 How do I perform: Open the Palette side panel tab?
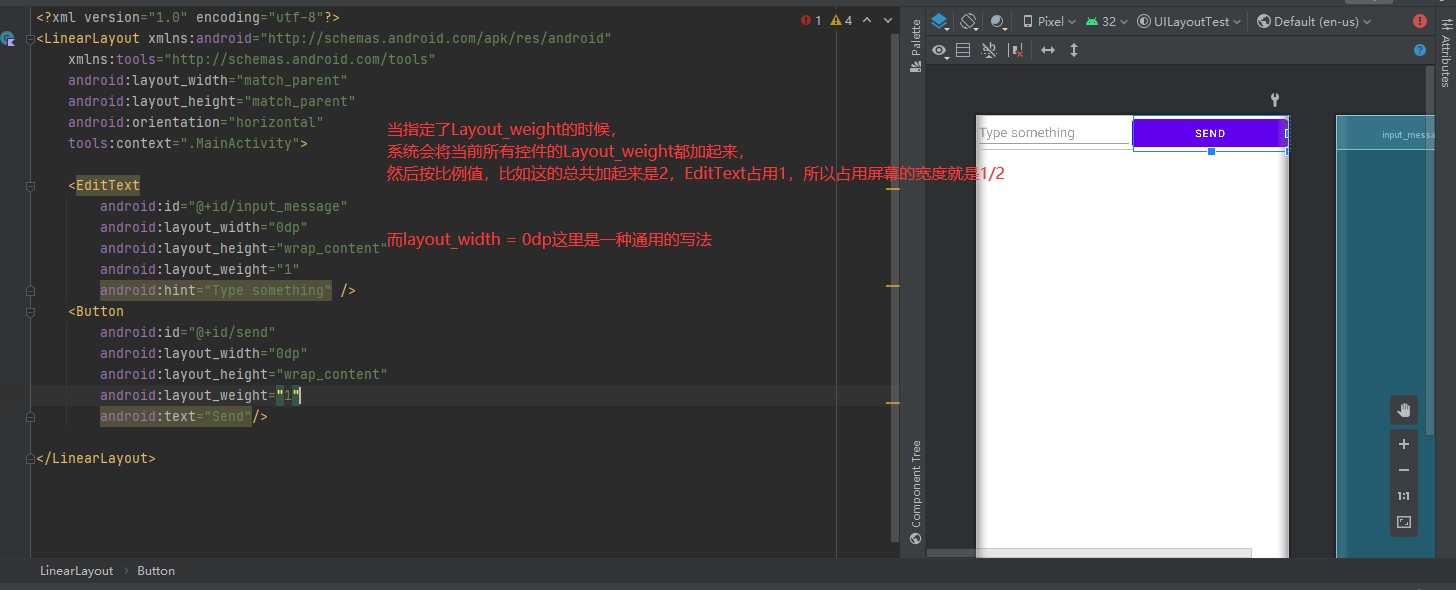point(915,44)
